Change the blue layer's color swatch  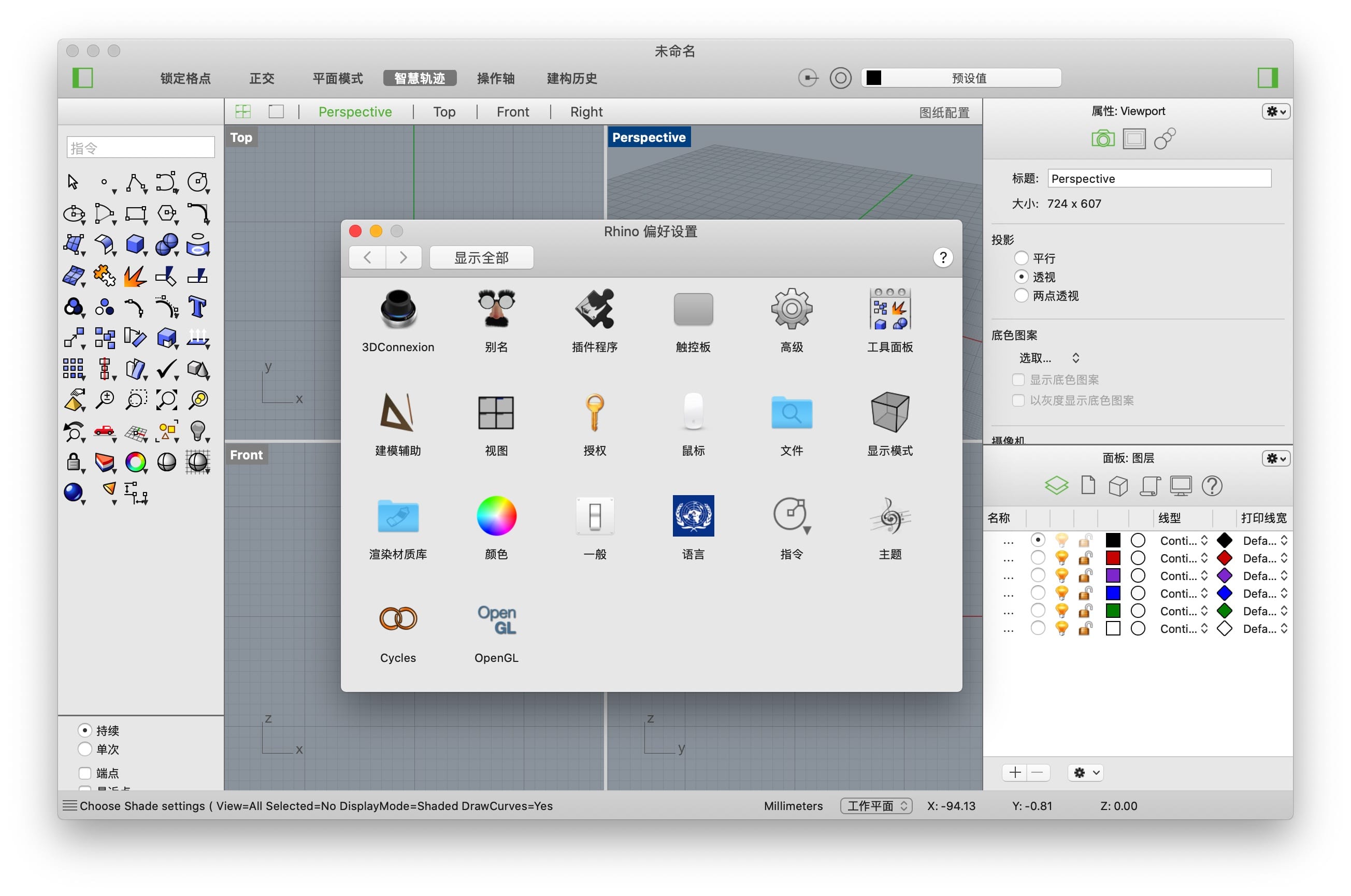(x=1113, y=592)
